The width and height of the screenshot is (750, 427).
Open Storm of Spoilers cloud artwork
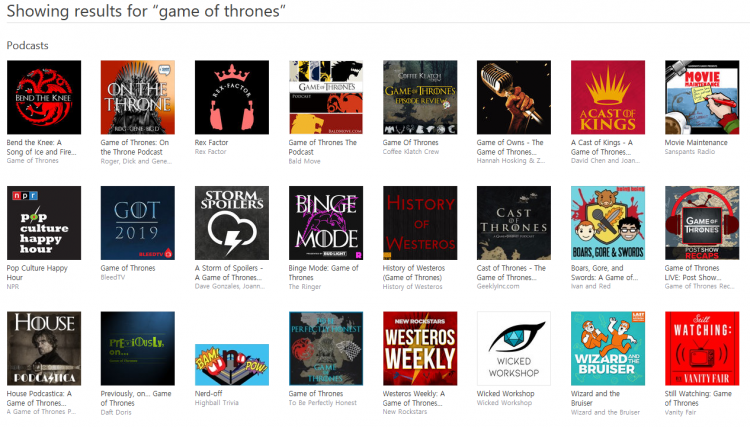232,223
